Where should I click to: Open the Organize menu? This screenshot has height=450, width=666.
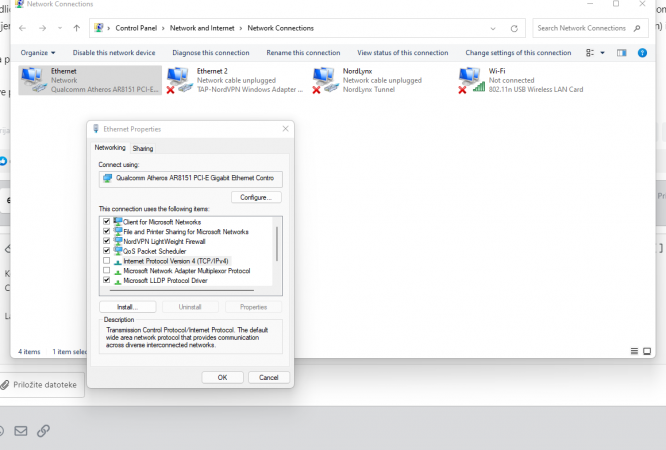tap(38, 53)
